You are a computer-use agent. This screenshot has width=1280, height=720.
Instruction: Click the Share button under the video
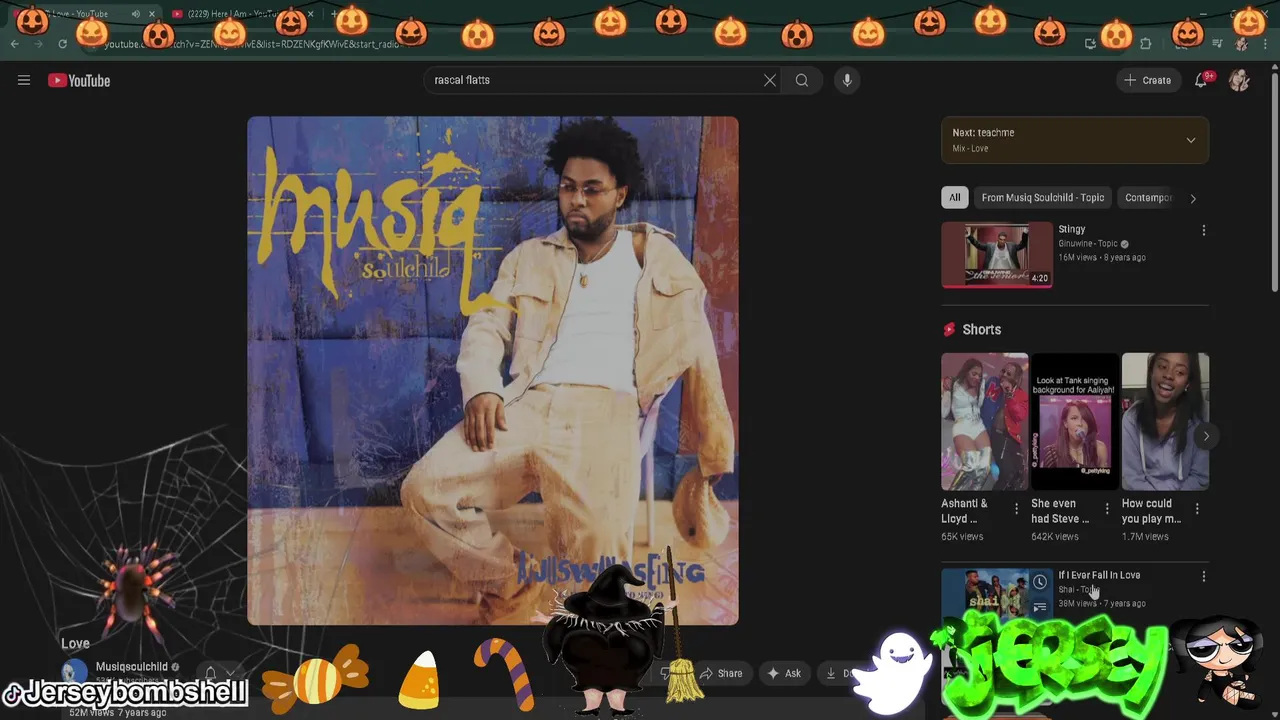coord(721,673)
